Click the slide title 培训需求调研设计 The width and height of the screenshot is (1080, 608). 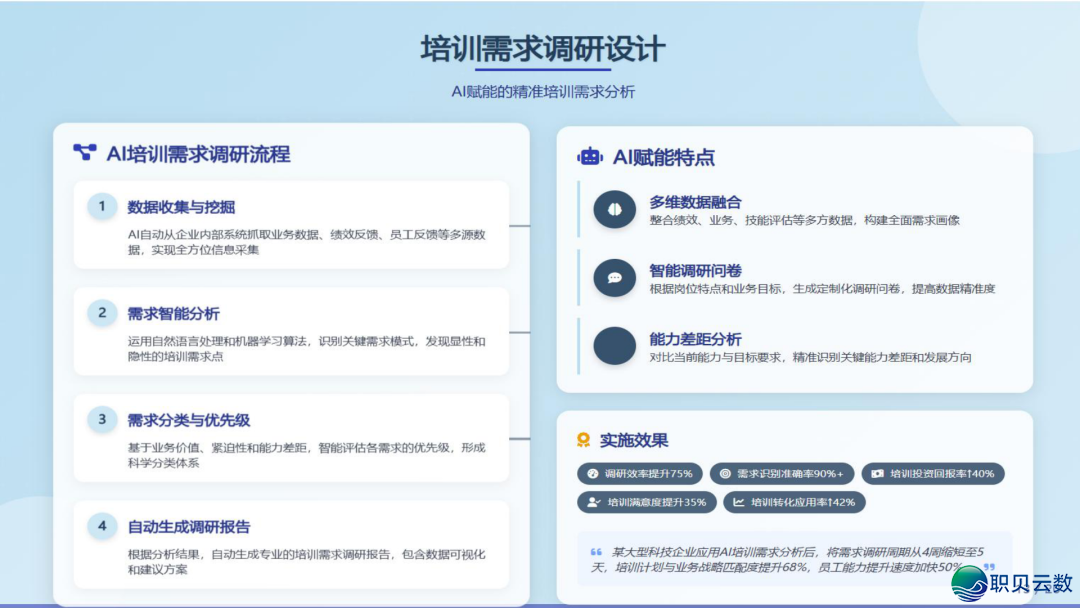(x=543, y=49)
